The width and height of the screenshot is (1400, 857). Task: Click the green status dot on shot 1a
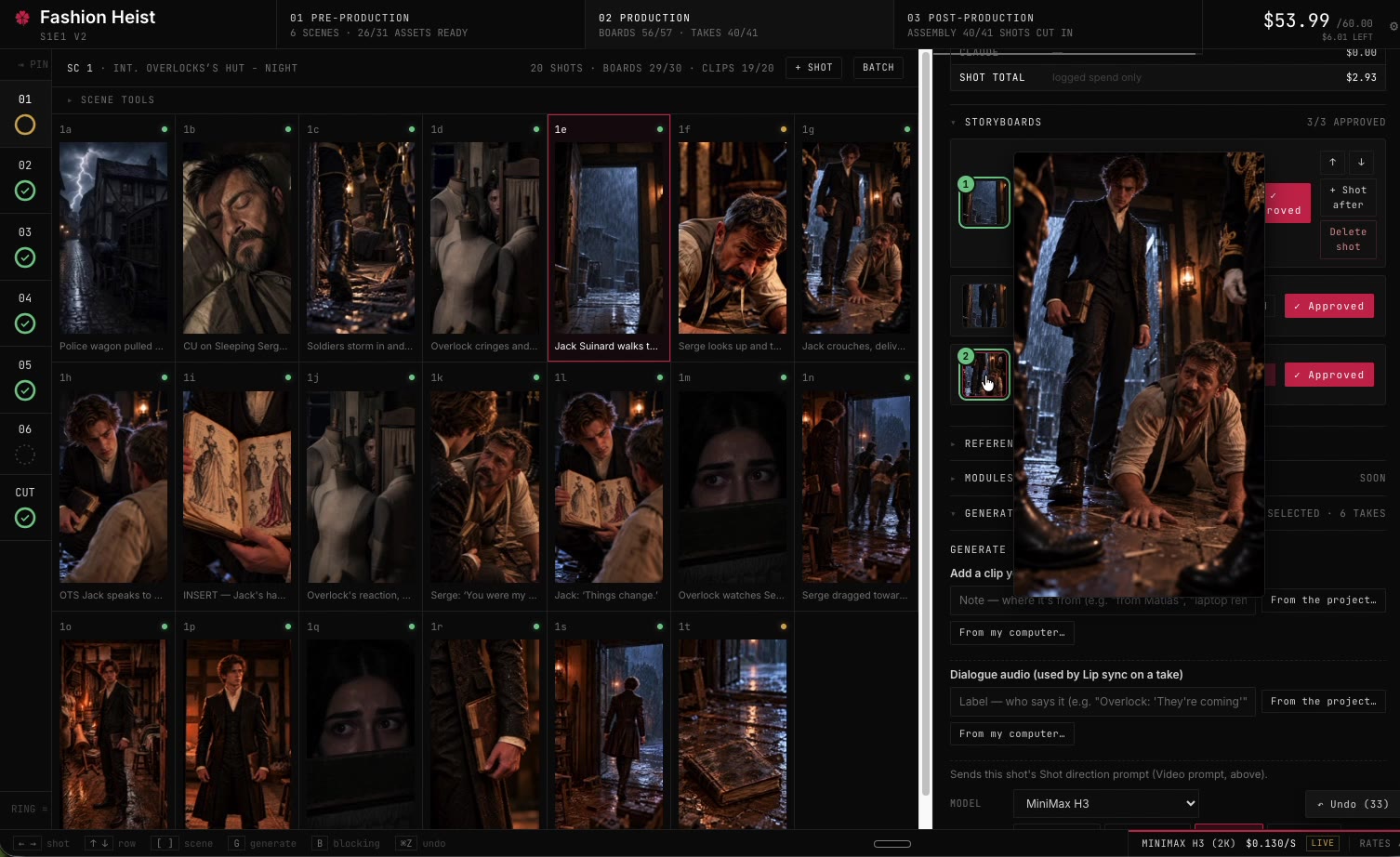[165, 129]
